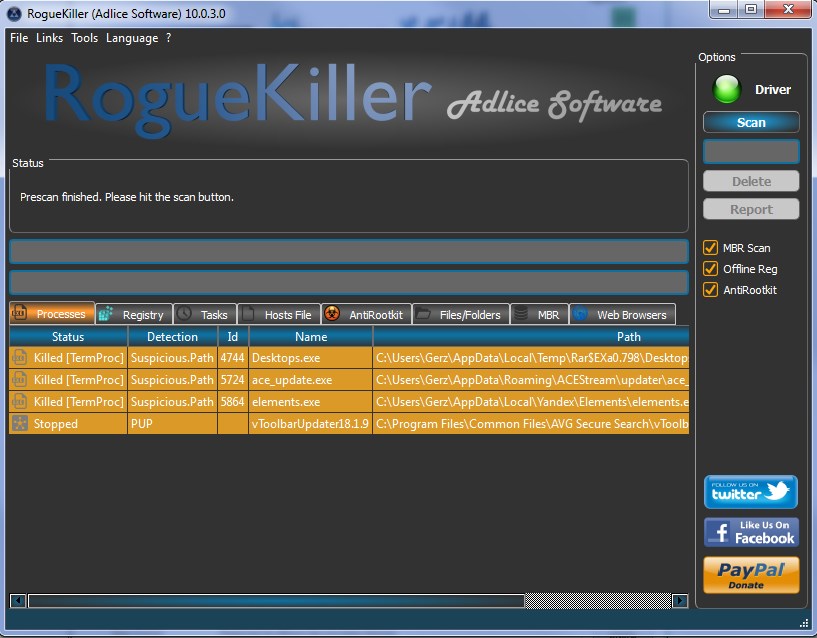Open the Tools menu
The image size is (817, 638).
tap(84, 38)
